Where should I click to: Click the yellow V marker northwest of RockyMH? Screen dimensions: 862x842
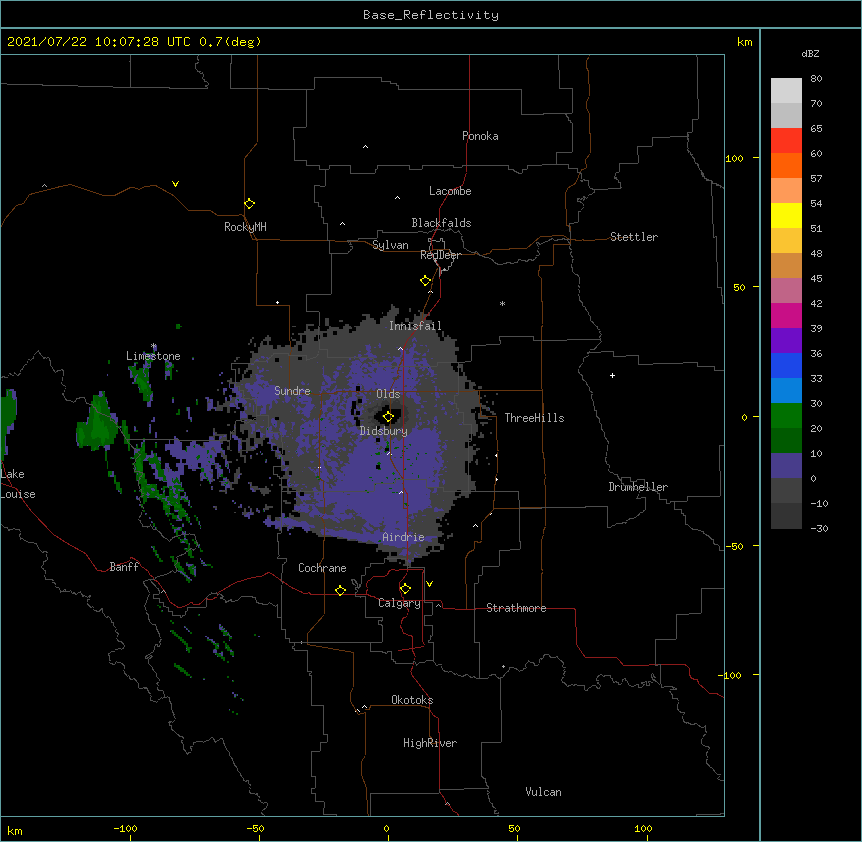tap(175, 184)
